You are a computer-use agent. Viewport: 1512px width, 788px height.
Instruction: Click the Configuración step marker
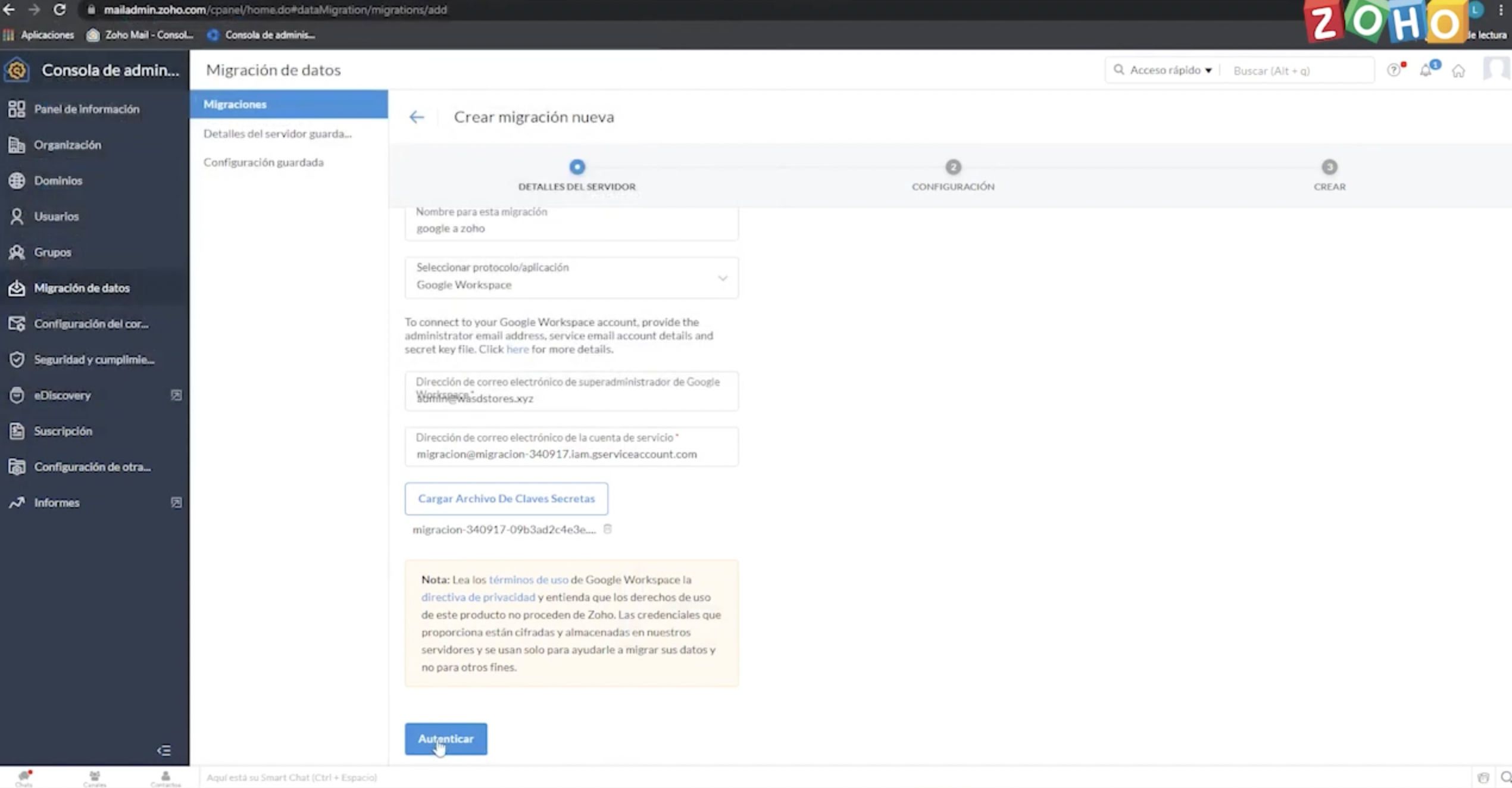(953, 167)
